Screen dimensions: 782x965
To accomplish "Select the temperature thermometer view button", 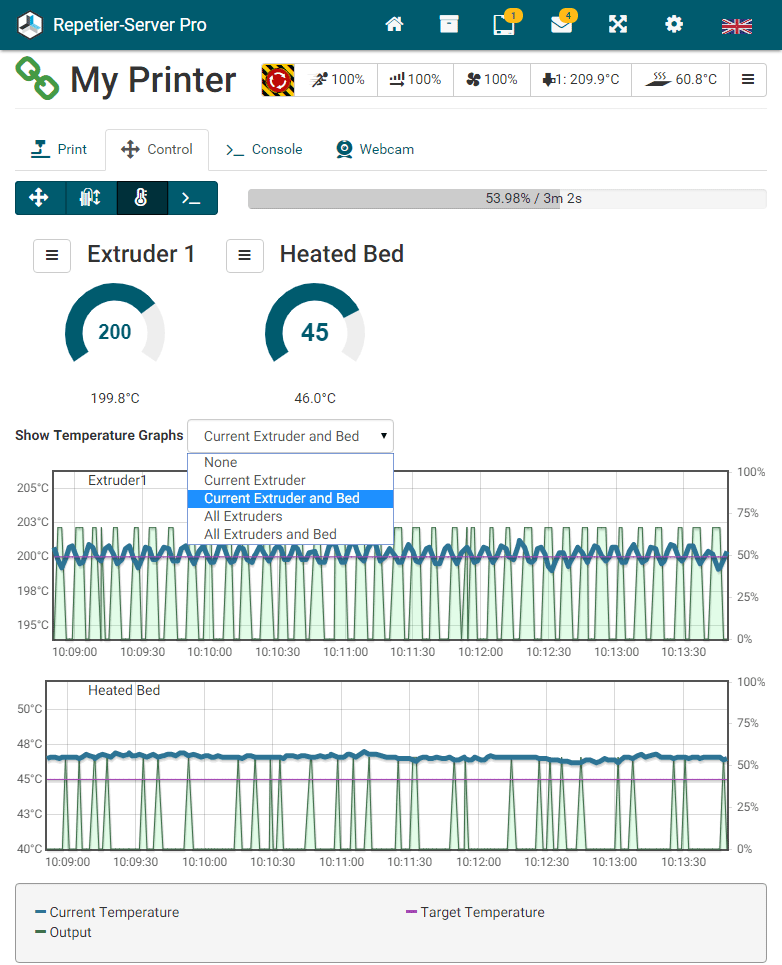I will click(141, 198).
